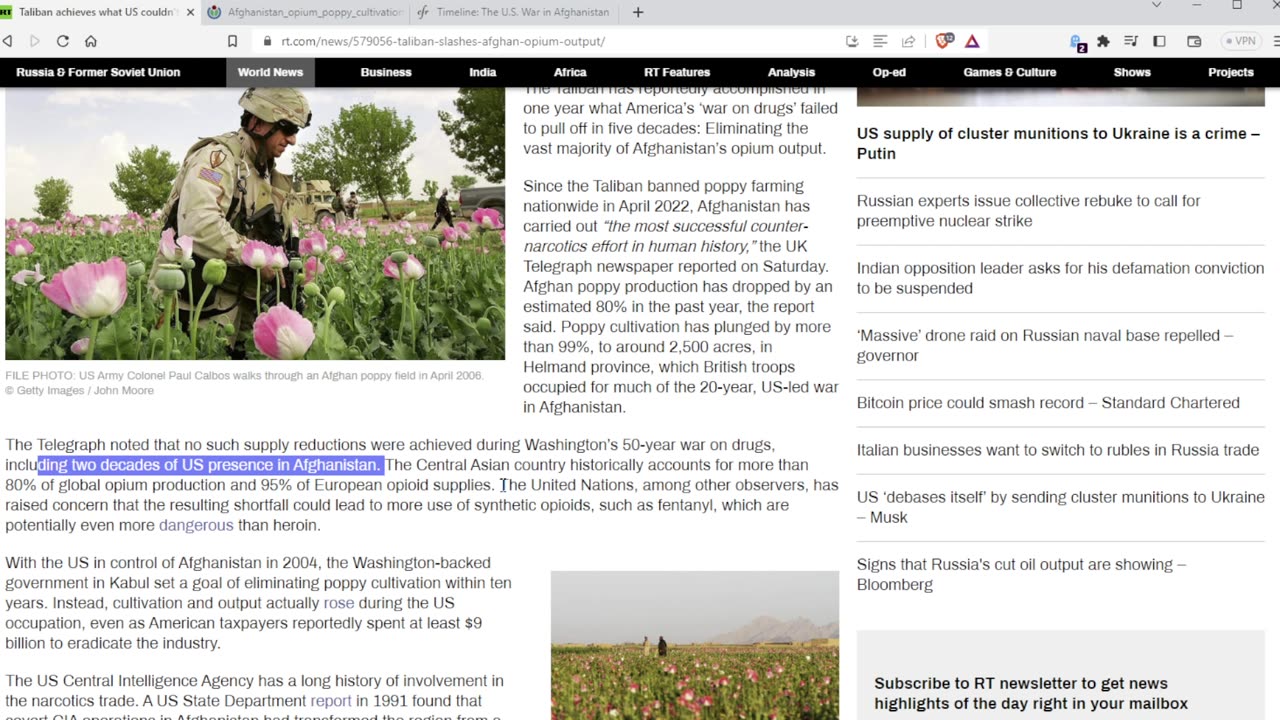Open the cluster munitions Putin crime headline

tap(1058, 143)
